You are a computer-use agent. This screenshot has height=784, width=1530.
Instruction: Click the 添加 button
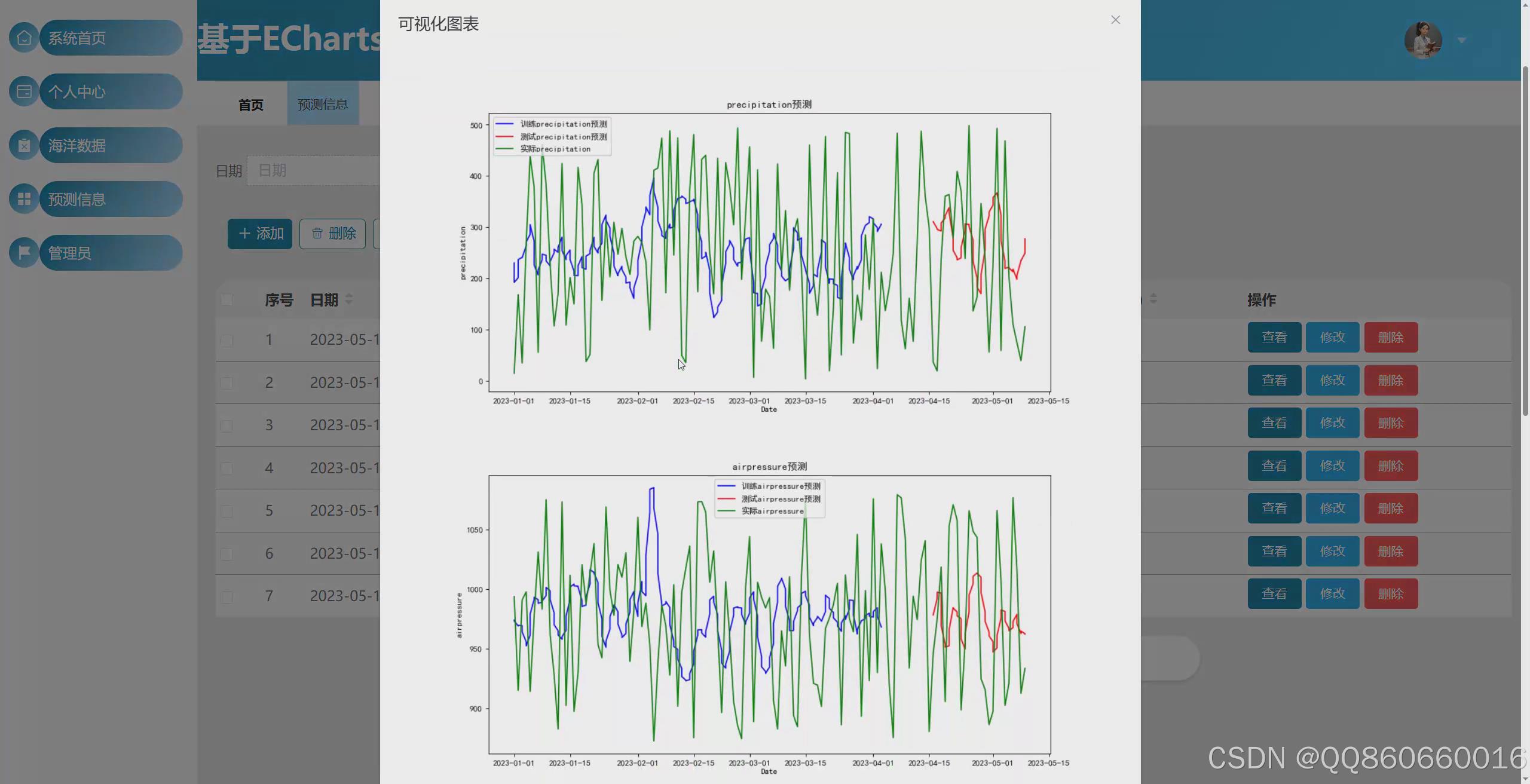tap(260, 234)
